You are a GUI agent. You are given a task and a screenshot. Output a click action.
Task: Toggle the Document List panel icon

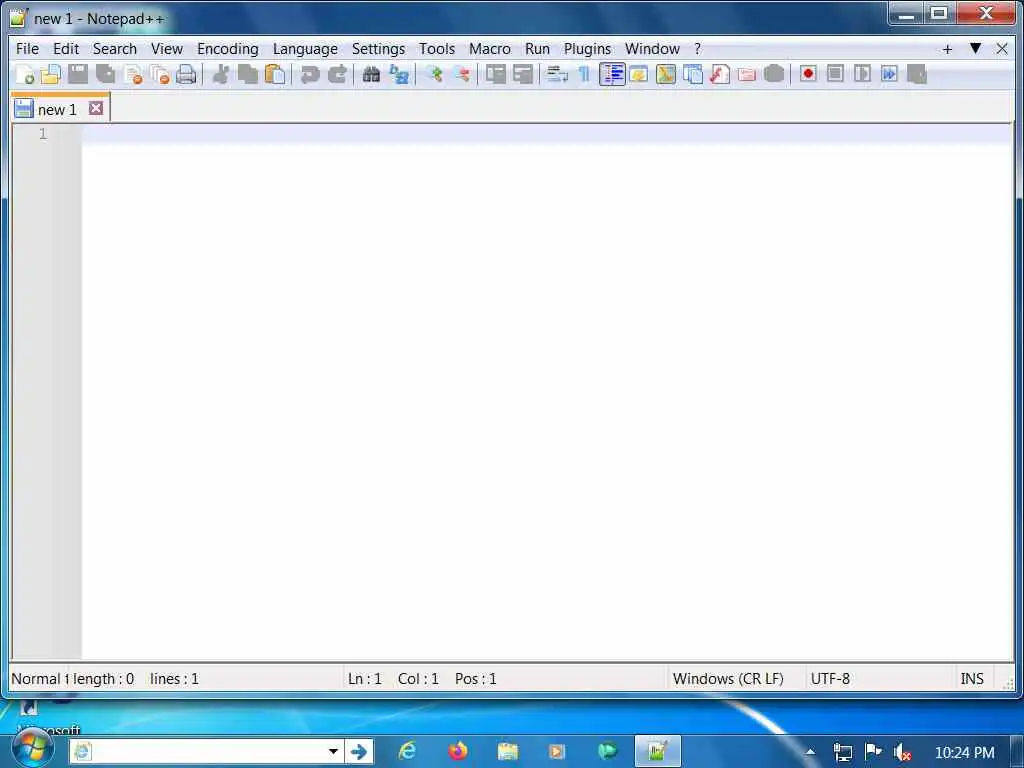(x=693, y=74)
